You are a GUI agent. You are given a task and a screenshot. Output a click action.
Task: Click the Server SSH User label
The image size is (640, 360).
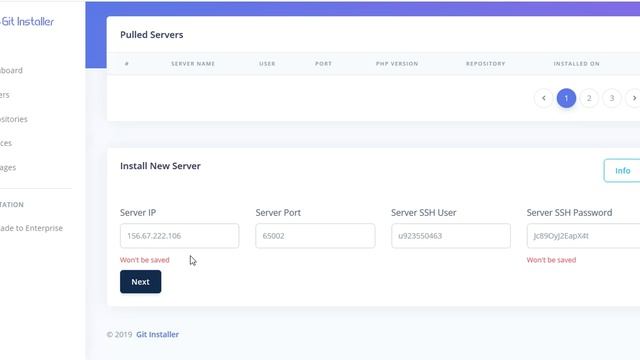(x=424, y=213)
